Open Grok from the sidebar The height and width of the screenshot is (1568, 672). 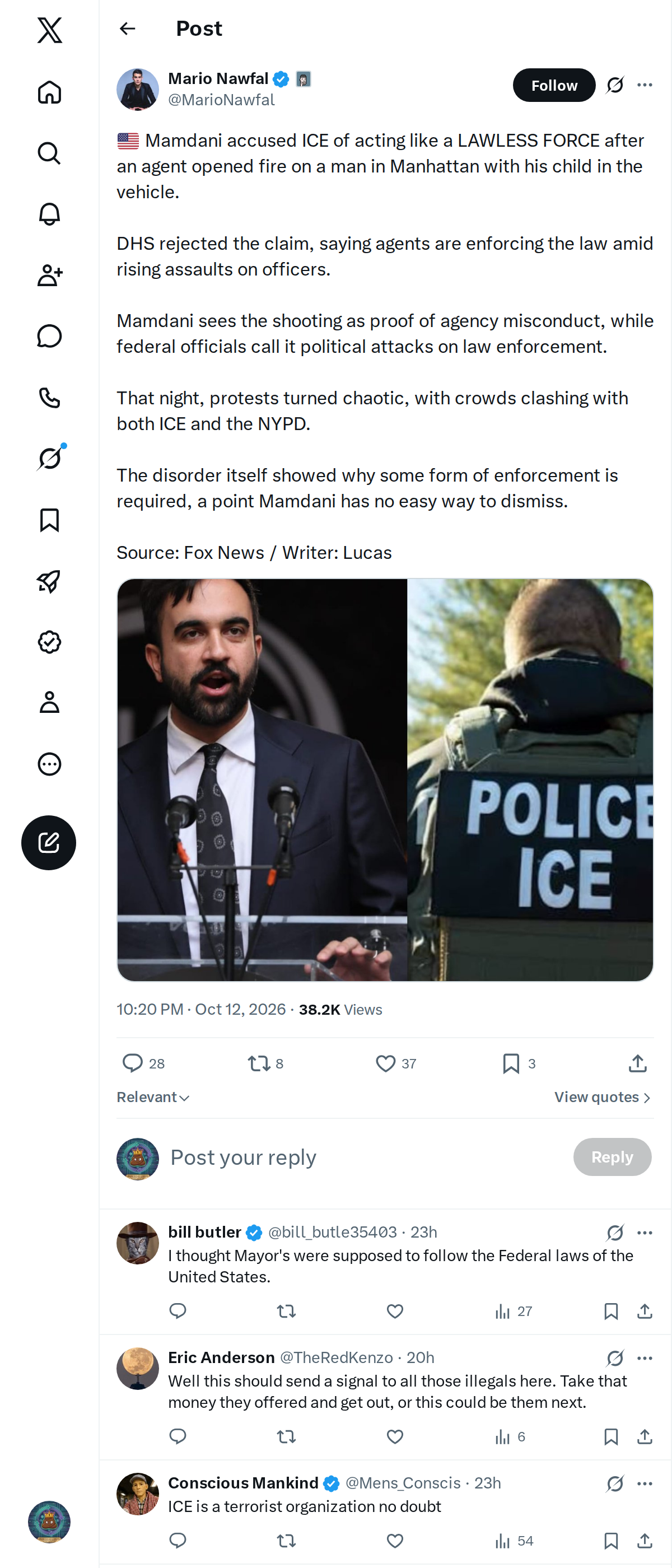coord(49,458)
